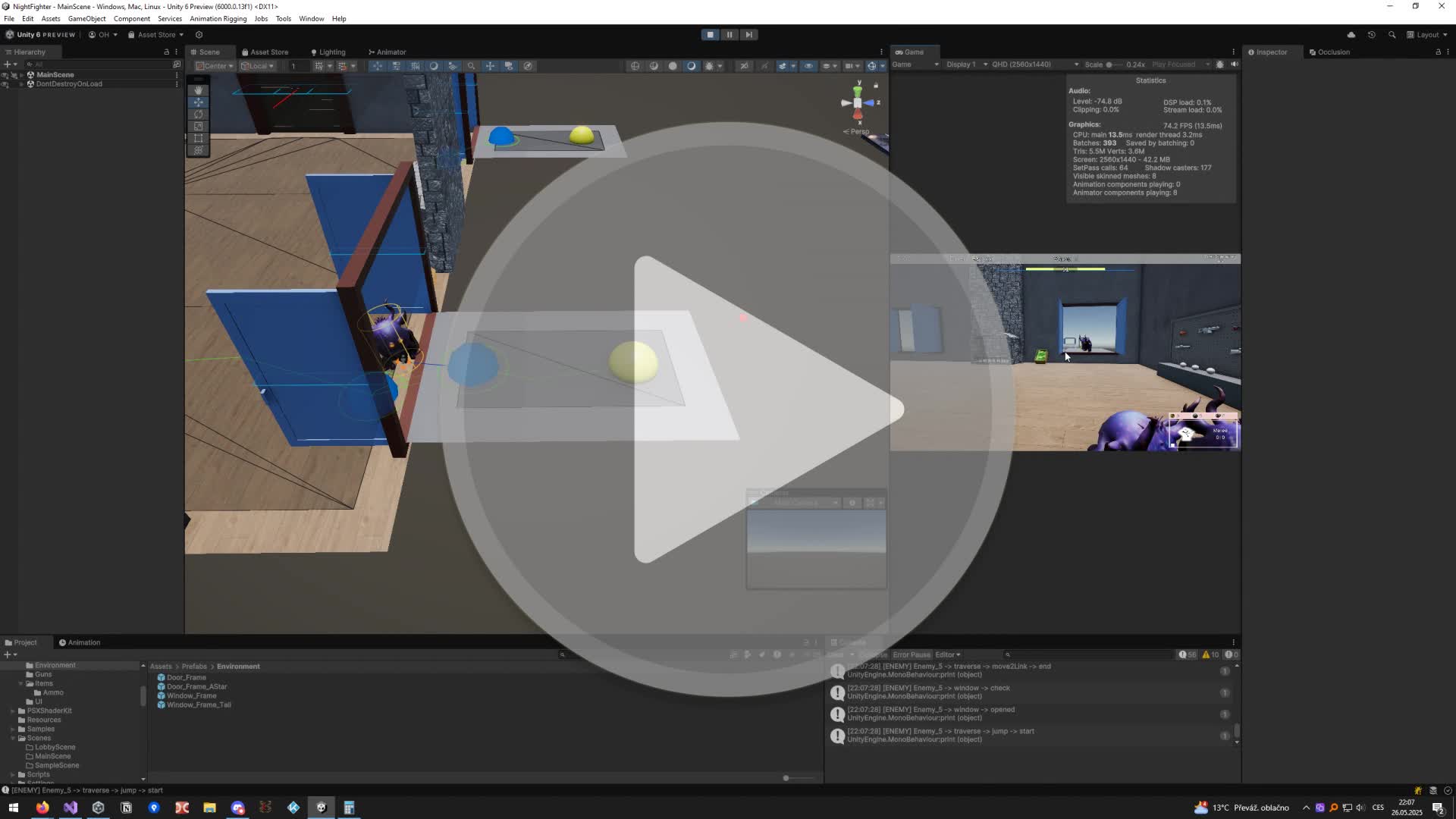Switch to the Lighting tab
Screen dimensions: 1456x819
328,52
